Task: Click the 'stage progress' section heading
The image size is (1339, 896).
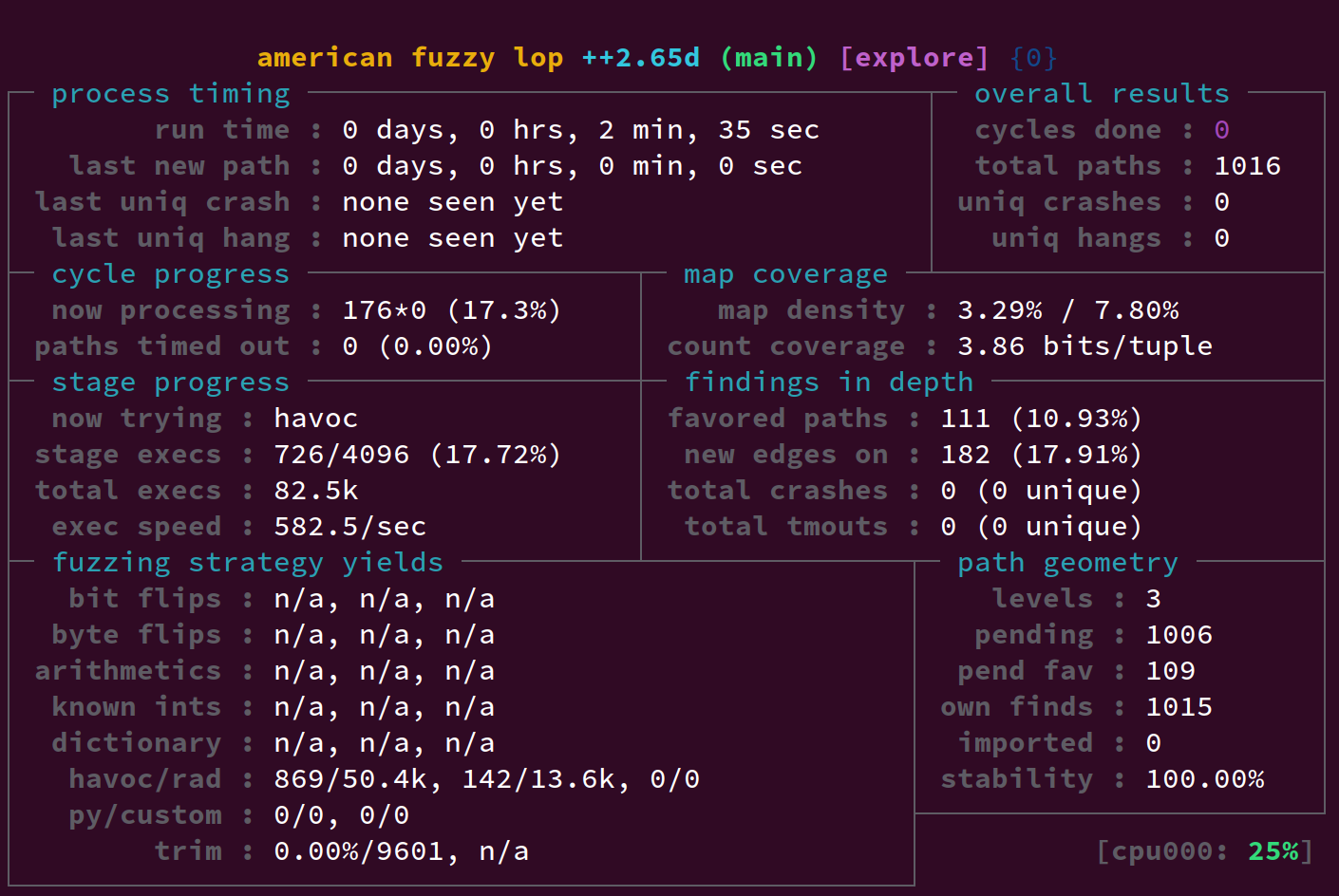Action: pyautogui.click(x=171, y=383)
